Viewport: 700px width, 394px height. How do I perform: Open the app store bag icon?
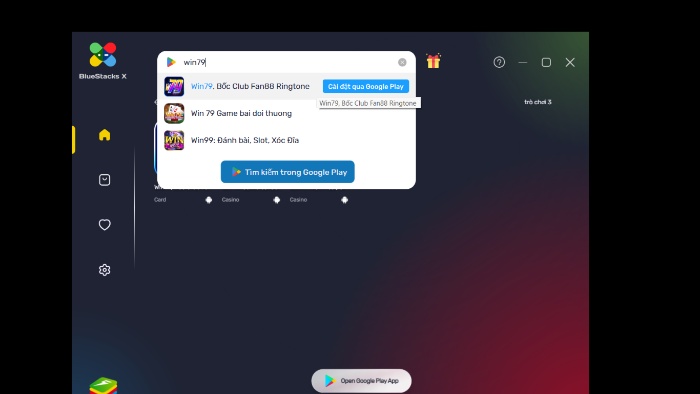coord(104,180)
